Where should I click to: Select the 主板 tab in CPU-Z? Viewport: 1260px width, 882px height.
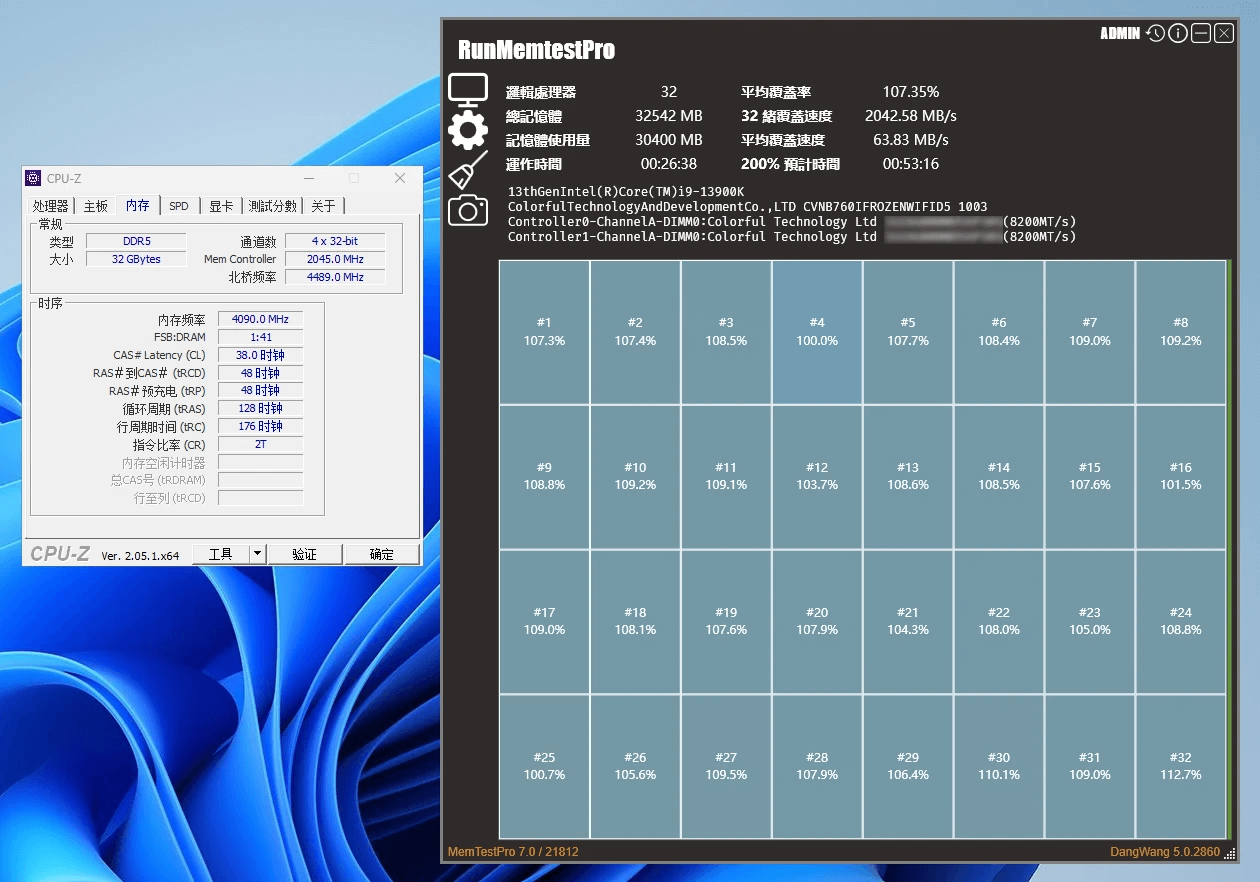point(95,206)
